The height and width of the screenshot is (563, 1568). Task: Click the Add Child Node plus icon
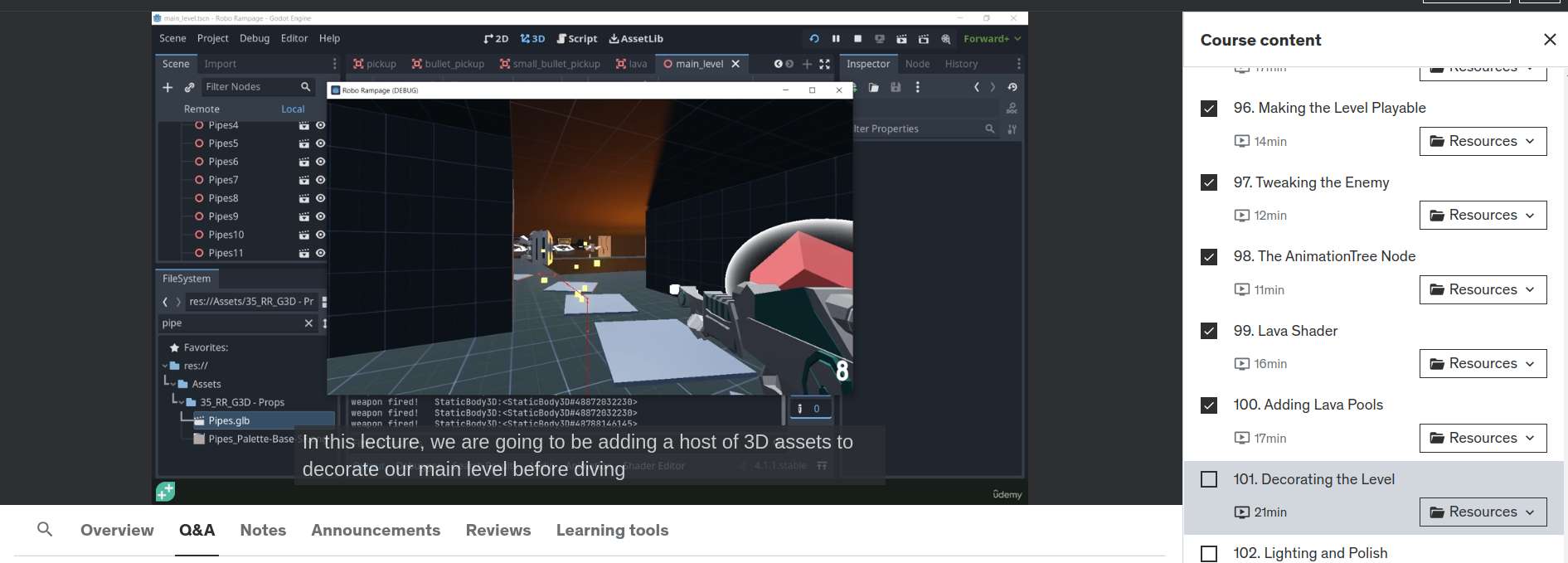167,87
